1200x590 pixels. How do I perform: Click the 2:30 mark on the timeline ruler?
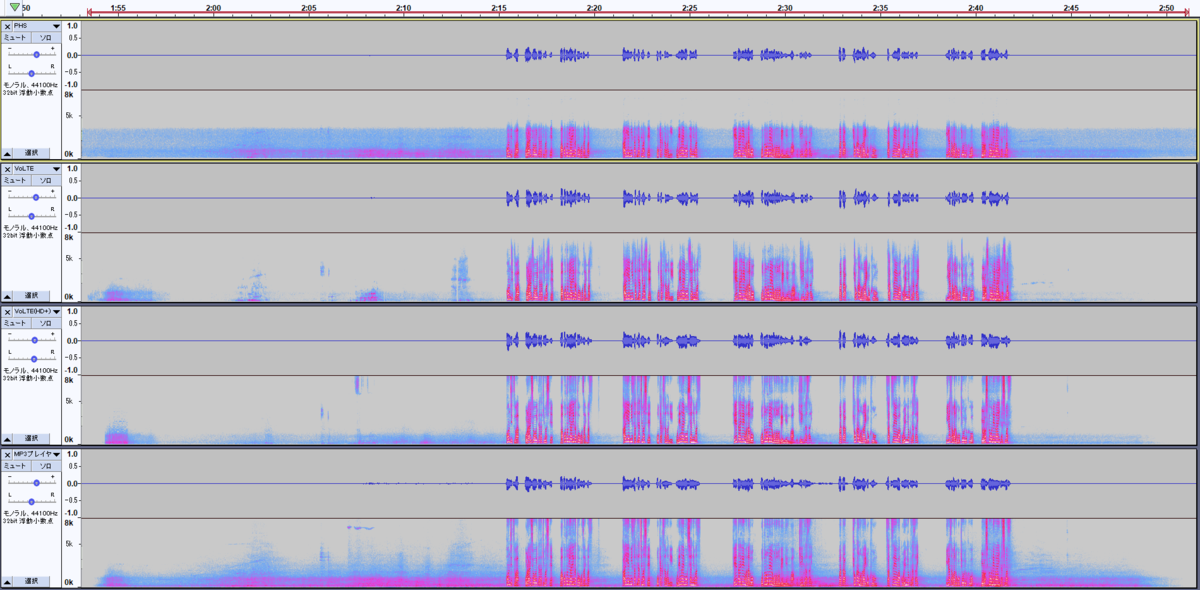point(785,8)
